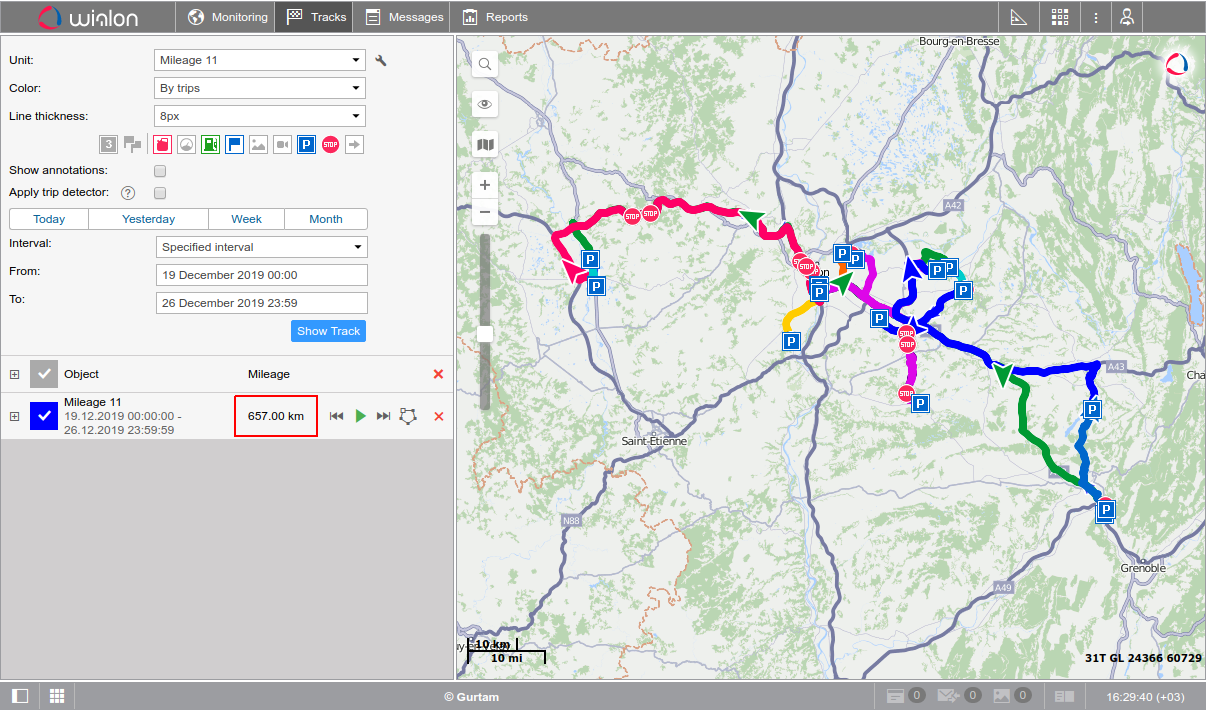Screen dimensions: 1206x710
Task: Click the wrench icon beside the Unit field
Action: [x=380, y=61]
